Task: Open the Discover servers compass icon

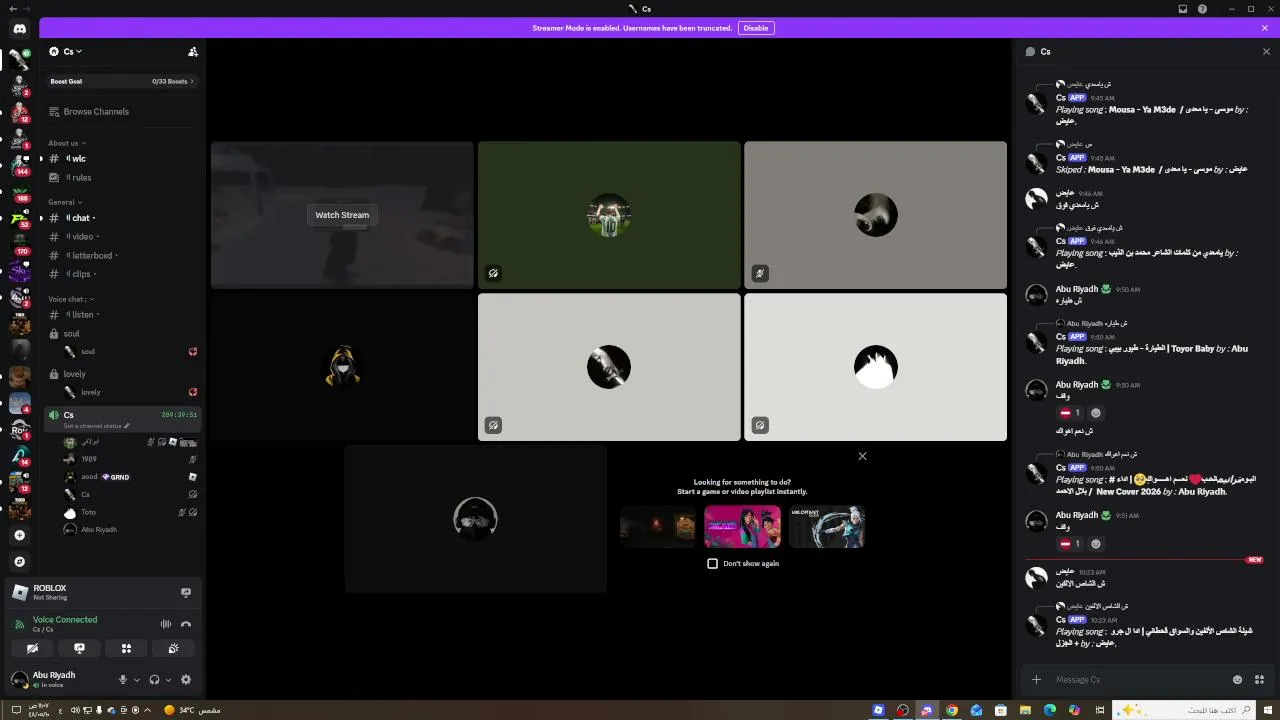Action: tap(19, 562)
